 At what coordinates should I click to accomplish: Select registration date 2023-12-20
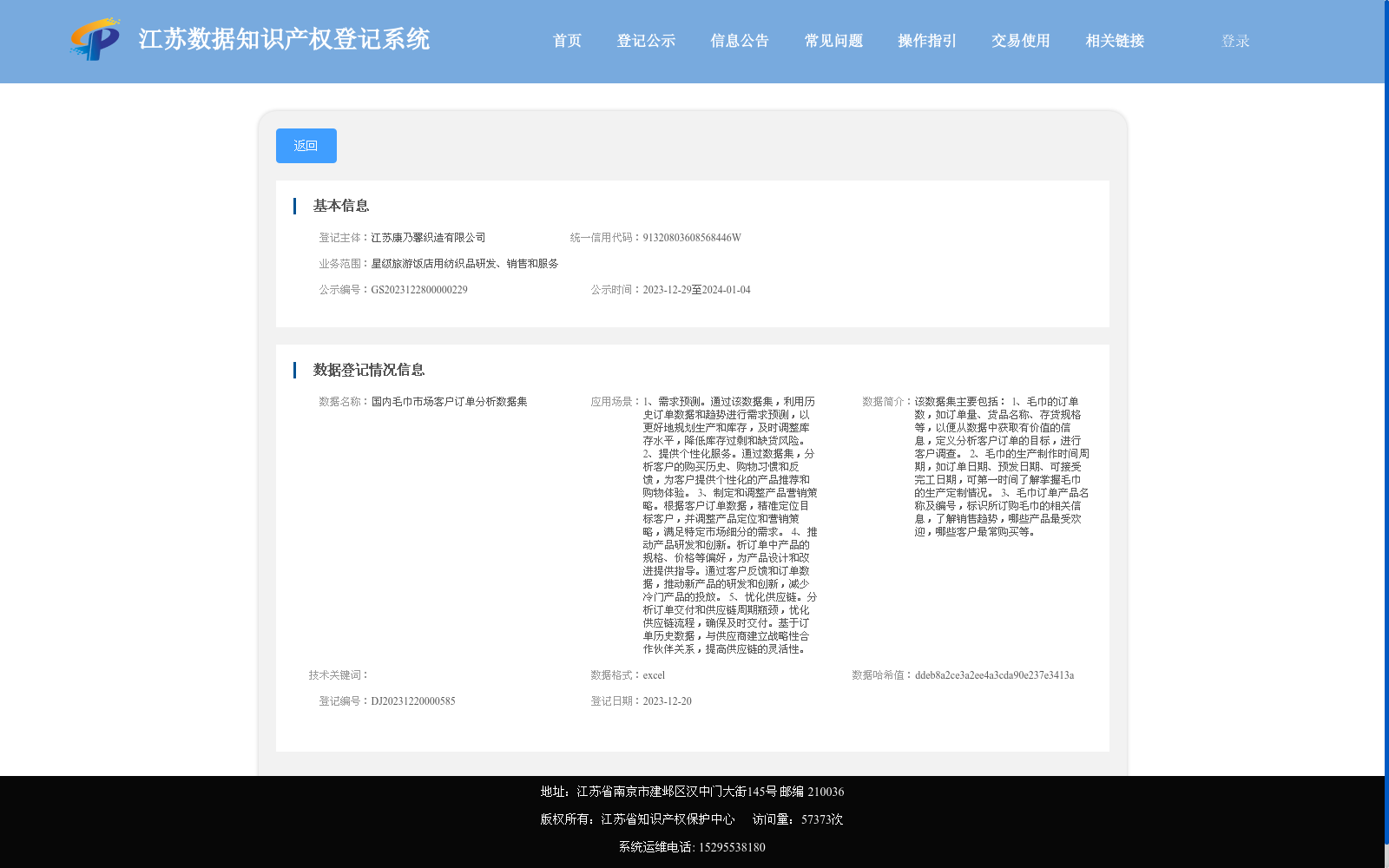(667, 701)
